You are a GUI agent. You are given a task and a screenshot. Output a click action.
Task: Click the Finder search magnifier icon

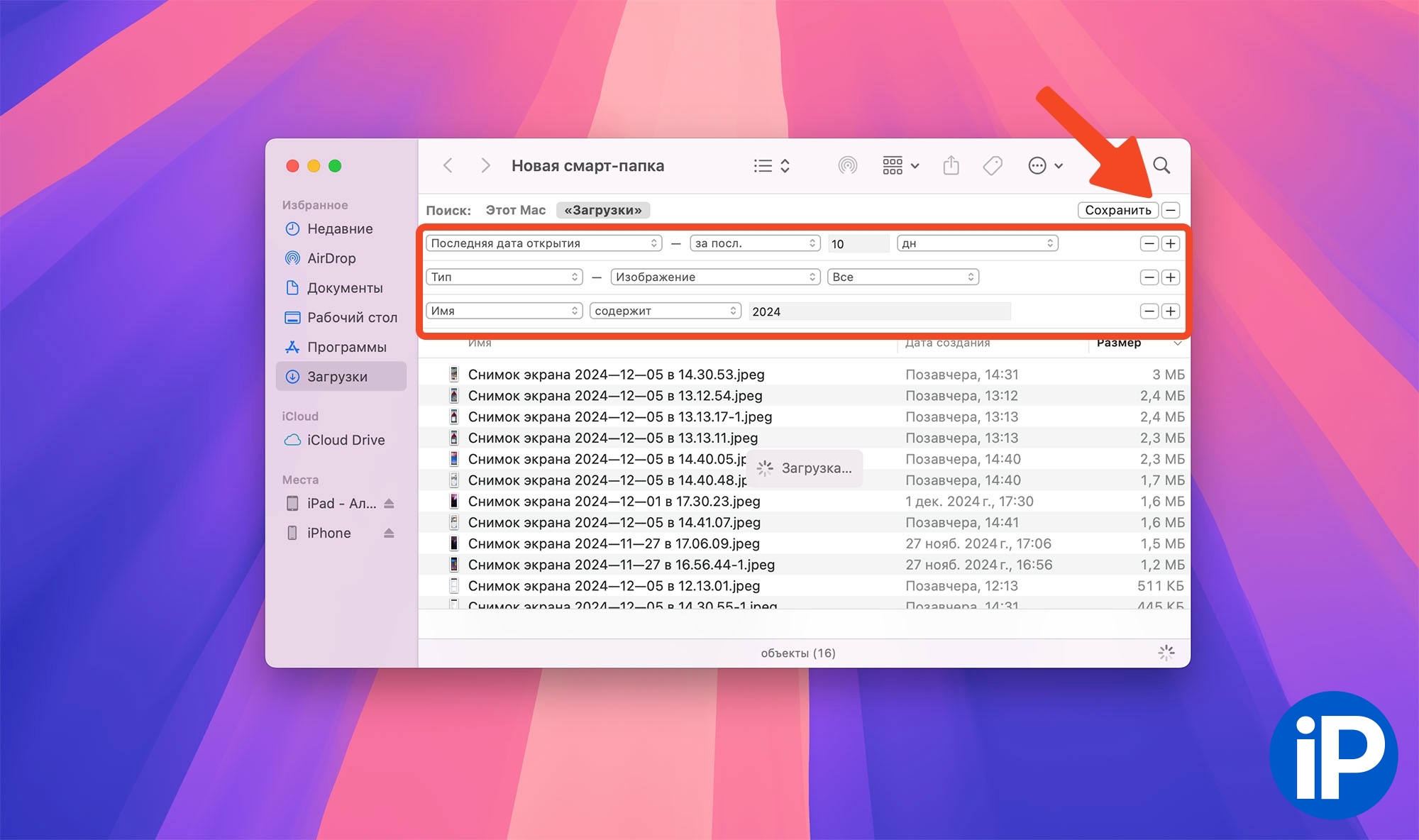pyautogui.click(x=1161, y=165)
